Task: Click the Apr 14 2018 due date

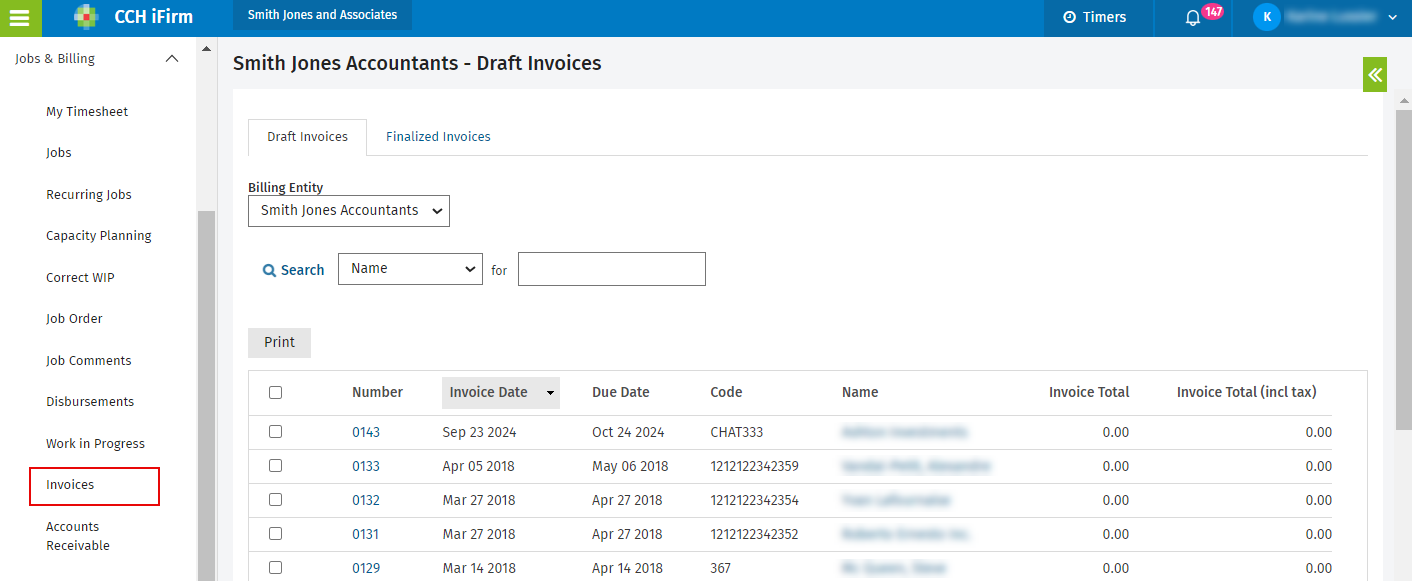Action: tap(627, 569)
